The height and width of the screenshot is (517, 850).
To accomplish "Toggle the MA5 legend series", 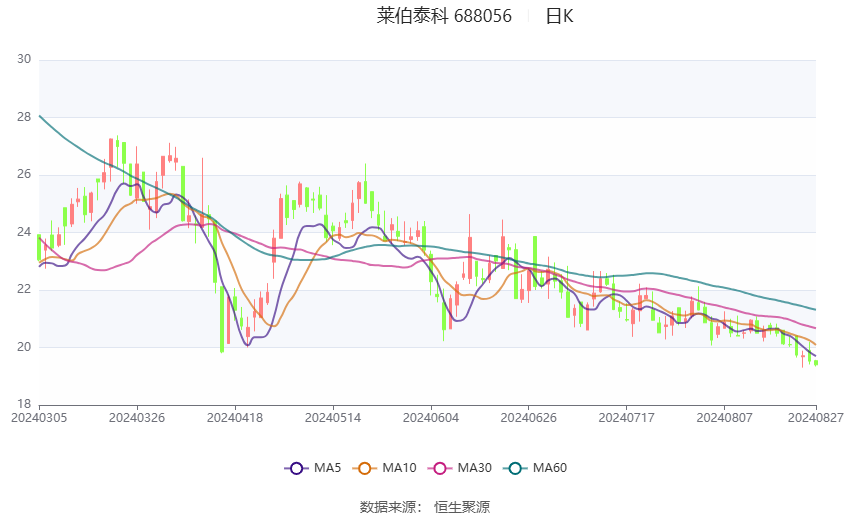I will pos(313,468).
